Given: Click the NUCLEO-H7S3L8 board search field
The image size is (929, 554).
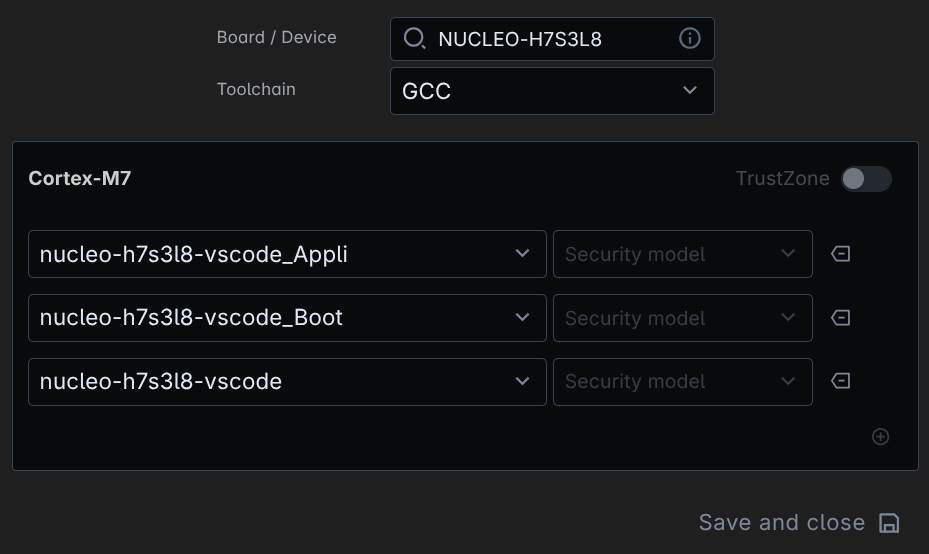Looking at the screenshot, I should 550,39.
